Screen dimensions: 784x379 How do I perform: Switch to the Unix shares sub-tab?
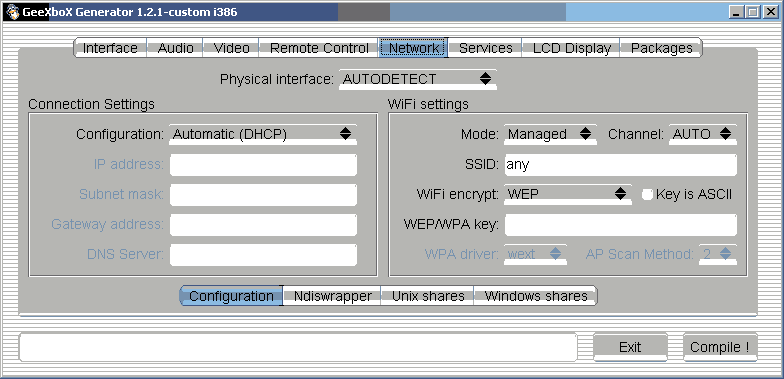click(x=428, y=296)
